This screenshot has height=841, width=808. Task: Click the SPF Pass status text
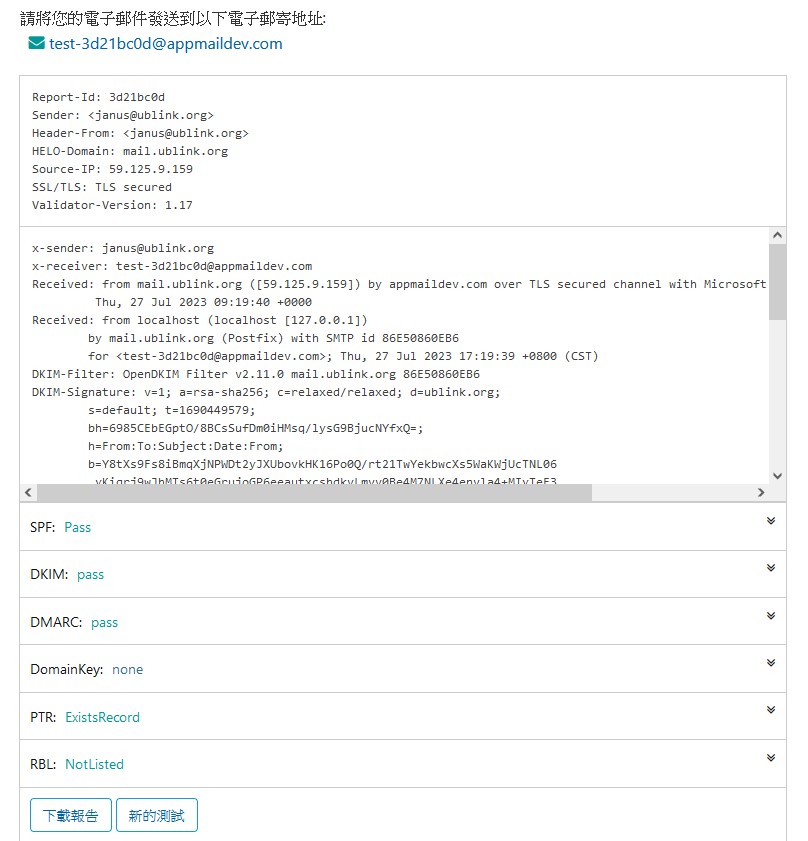tap(77, 527)
